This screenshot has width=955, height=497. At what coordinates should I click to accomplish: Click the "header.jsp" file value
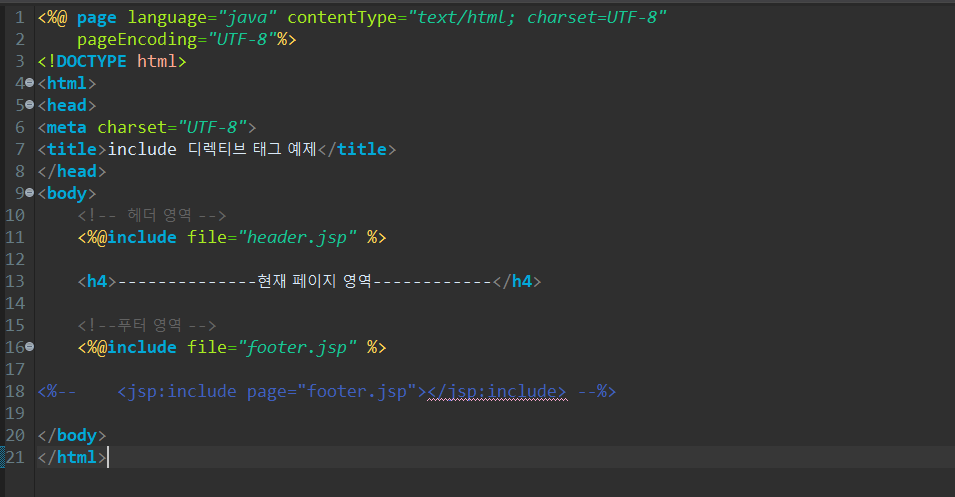(297, 238)
